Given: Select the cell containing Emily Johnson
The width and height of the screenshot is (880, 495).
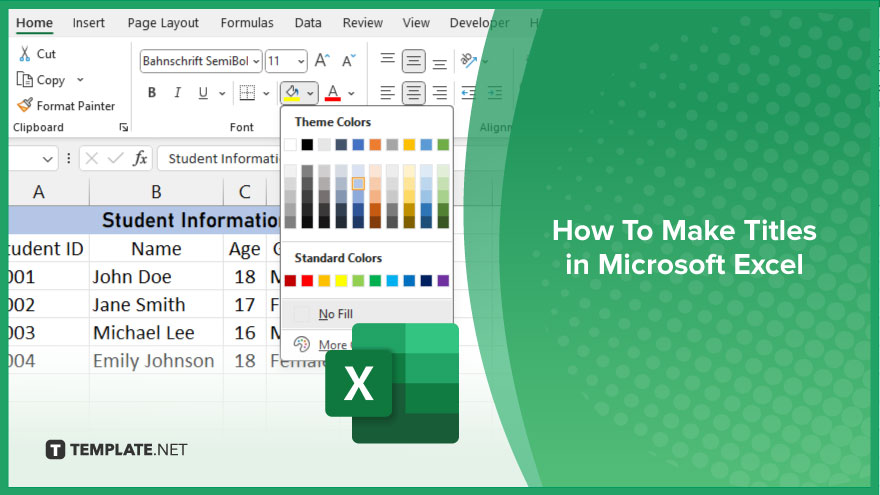Looking at the screenshot, I should pyautogui.click(x=156, y=361).
